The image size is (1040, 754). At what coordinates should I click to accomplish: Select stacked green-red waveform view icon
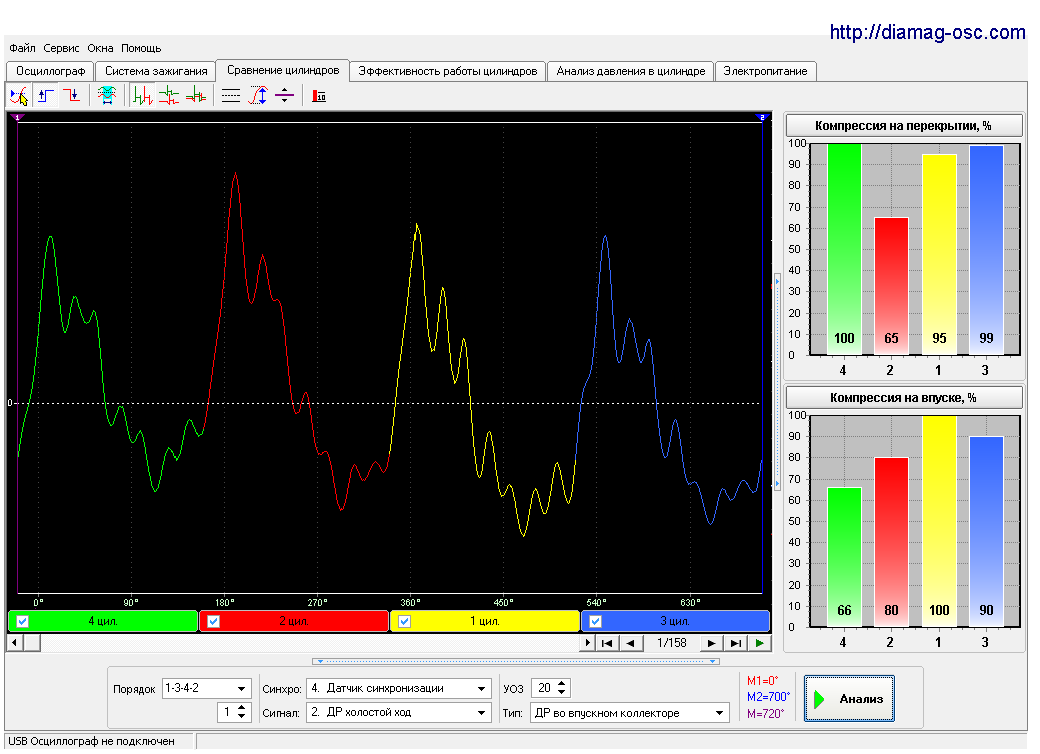168,96
